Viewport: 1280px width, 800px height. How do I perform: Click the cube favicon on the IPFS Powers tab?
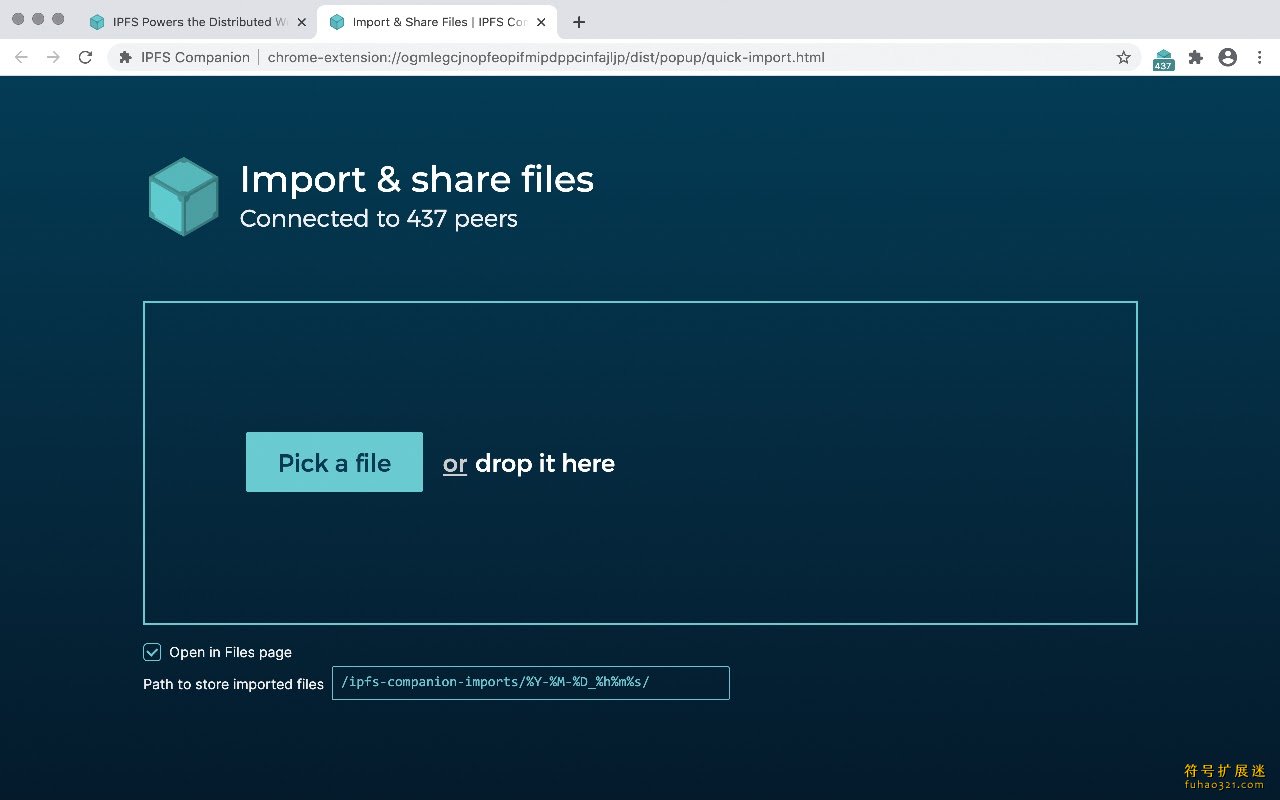[97, 22]
